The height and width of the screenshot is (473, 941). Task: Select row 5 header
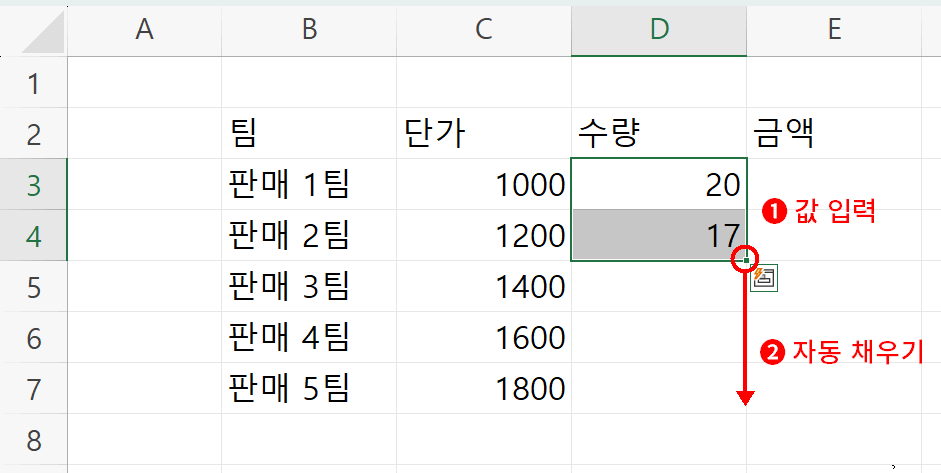click(x=34, y=286)
